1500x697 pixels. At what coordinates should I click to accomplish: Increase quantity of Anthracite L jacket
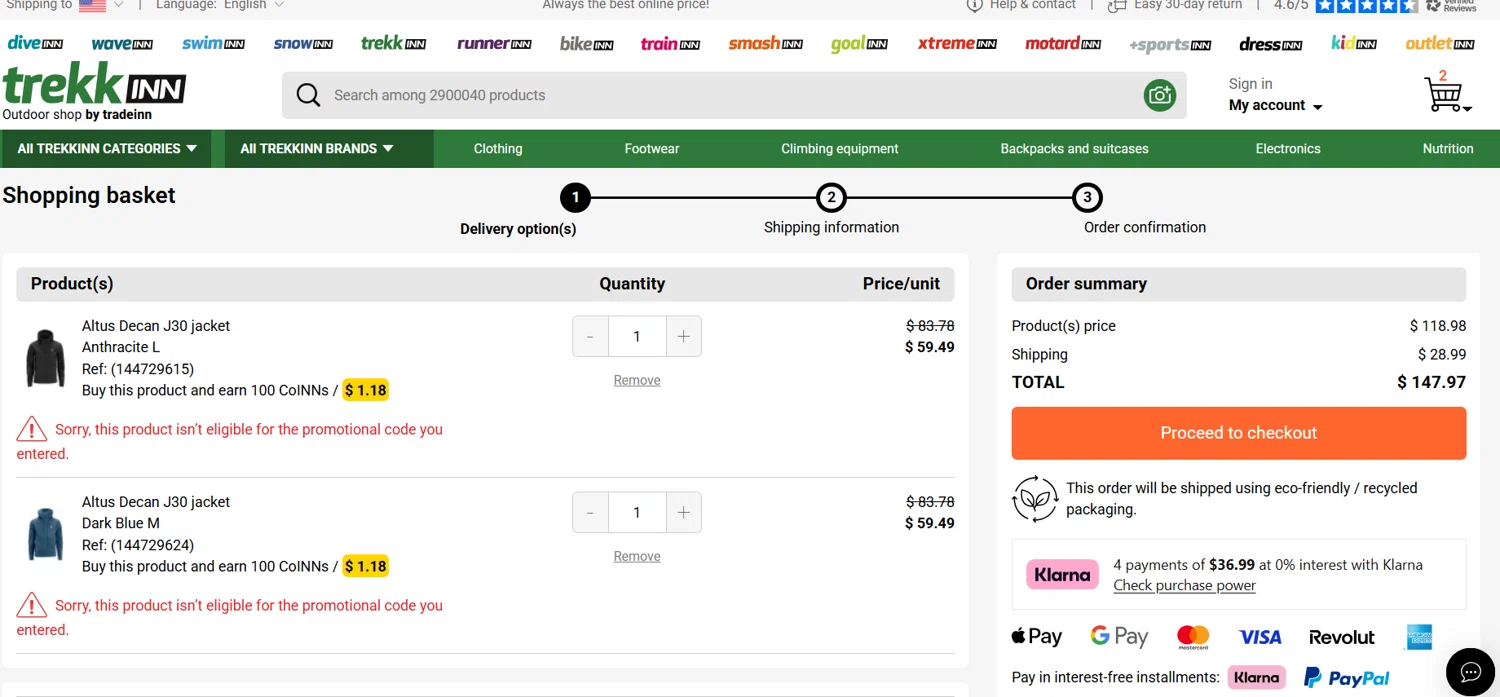pos(684,337)
